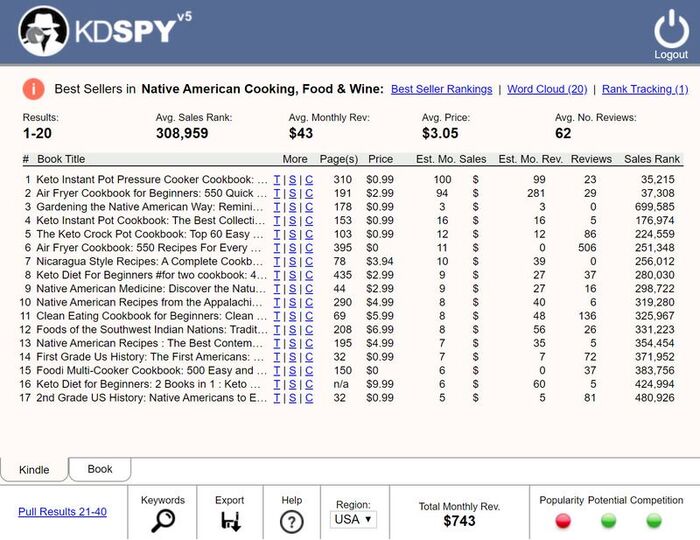Select title Nicaragua Style Recipes: A Complete Cookb
This screenshot has width=700, height=540.
[x=150, y=261]
